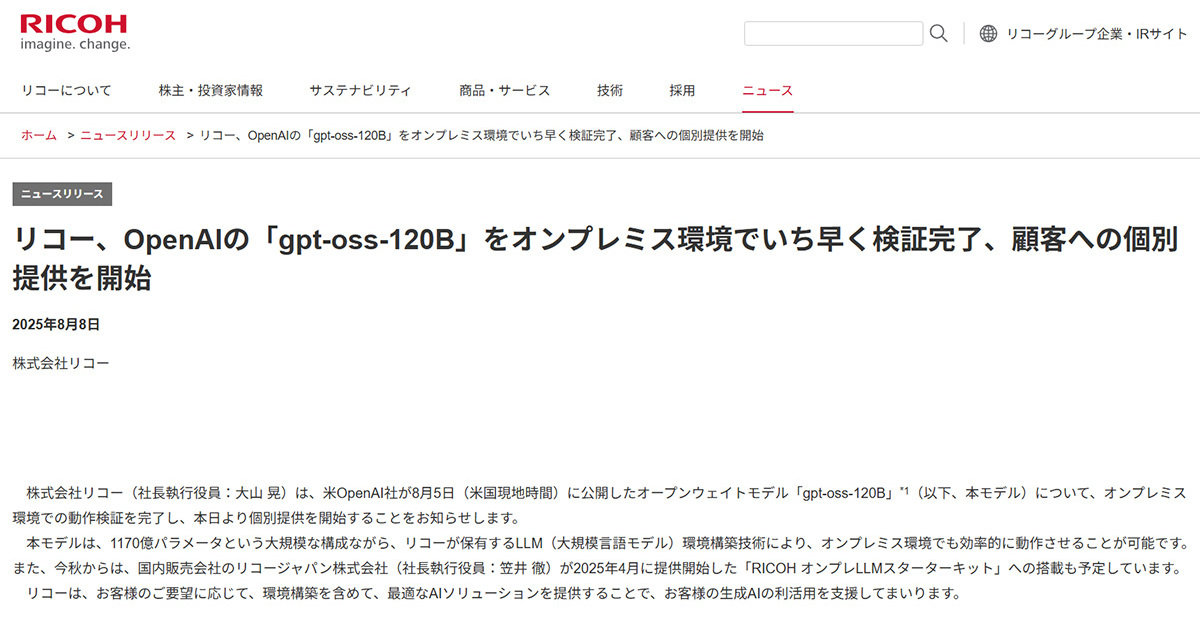Click the magnifying glass search icon
Image resolution: width=1200 pixels, height=628 pixels.
point(938,33)
